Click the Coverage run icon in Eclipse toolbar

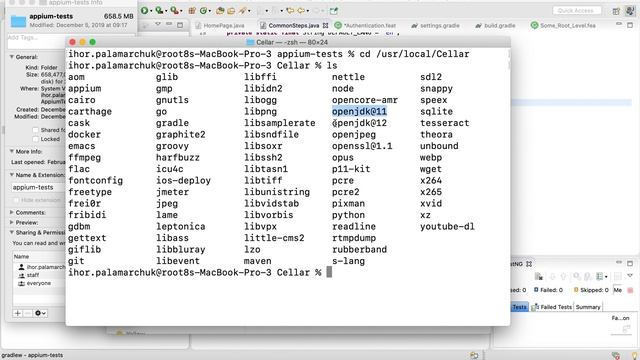click(x=159, y=11)
